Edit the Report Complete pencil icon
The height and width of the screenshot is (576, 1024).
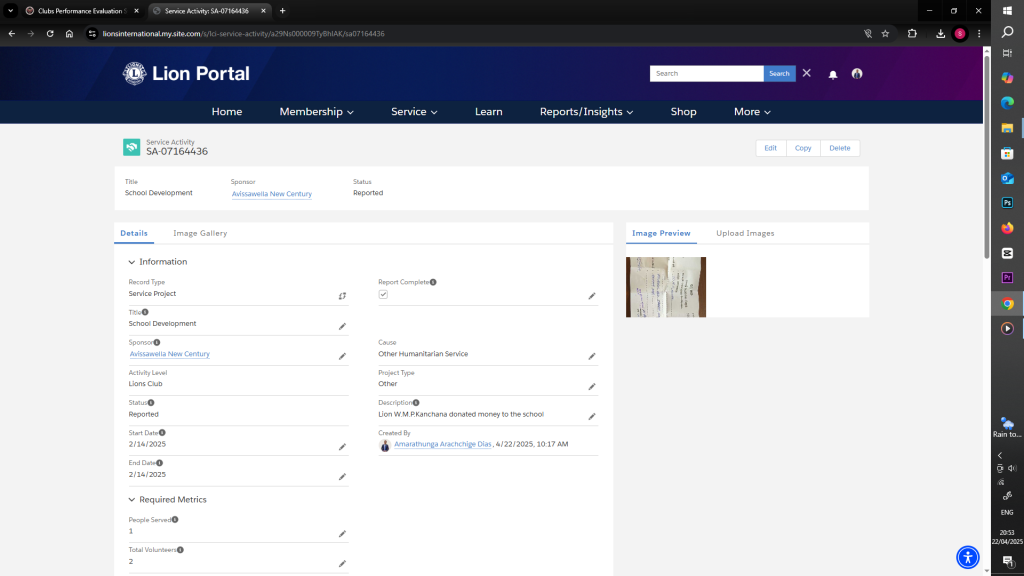point(592,296)
